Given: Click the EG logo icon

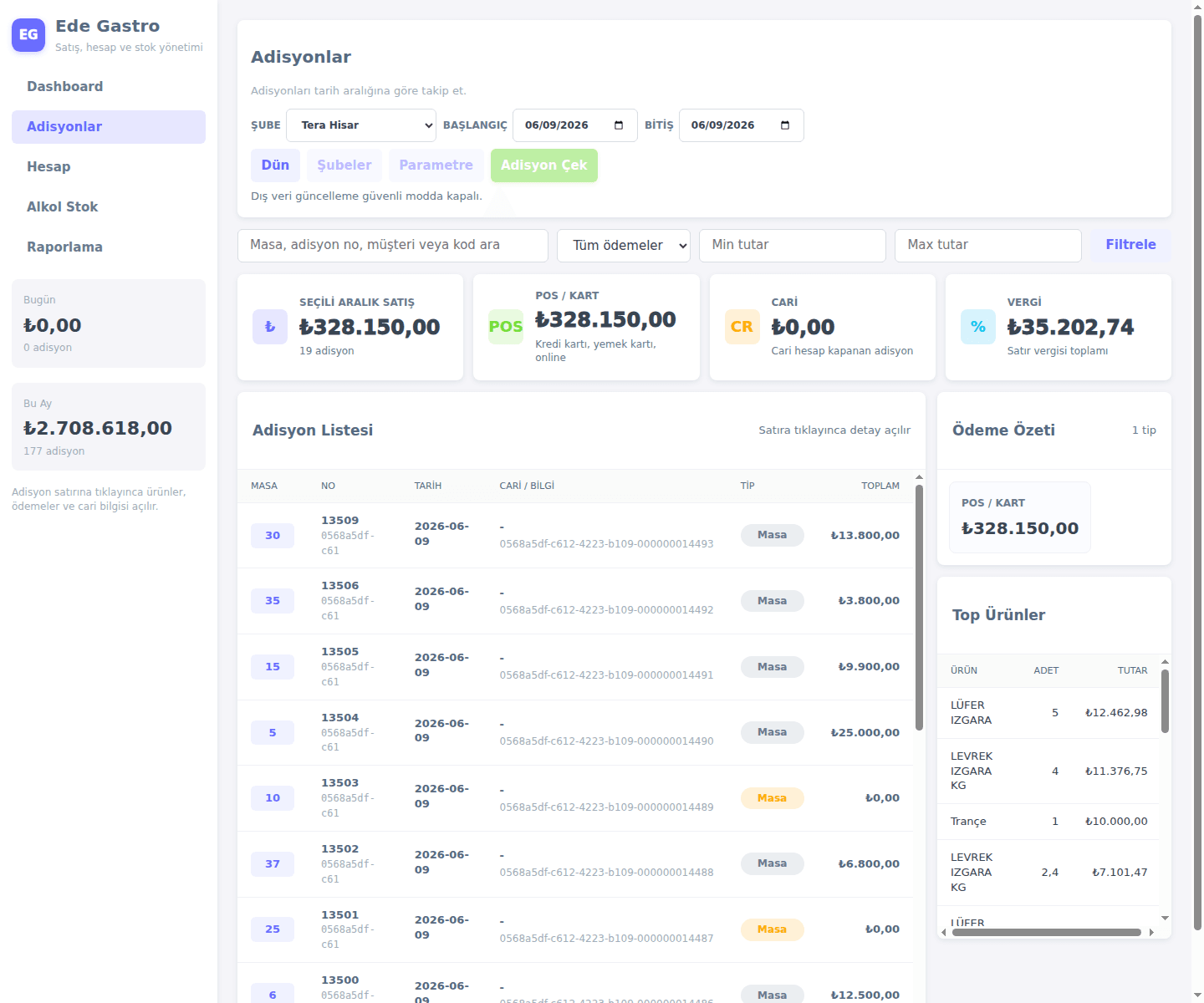Looking at the screenshot, I should click(28, 35).
